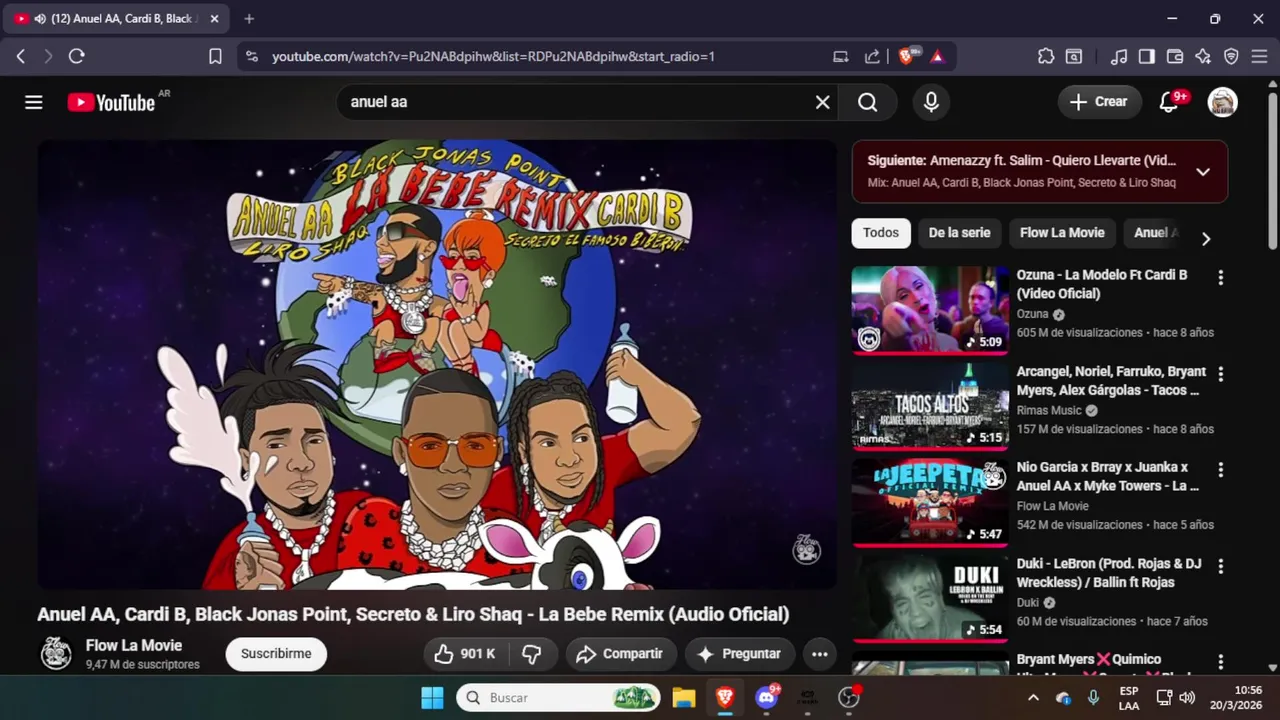Open options for Duki LeBron video
Viewport: 1280px width, 720px height.
(x=1220, y=567)
